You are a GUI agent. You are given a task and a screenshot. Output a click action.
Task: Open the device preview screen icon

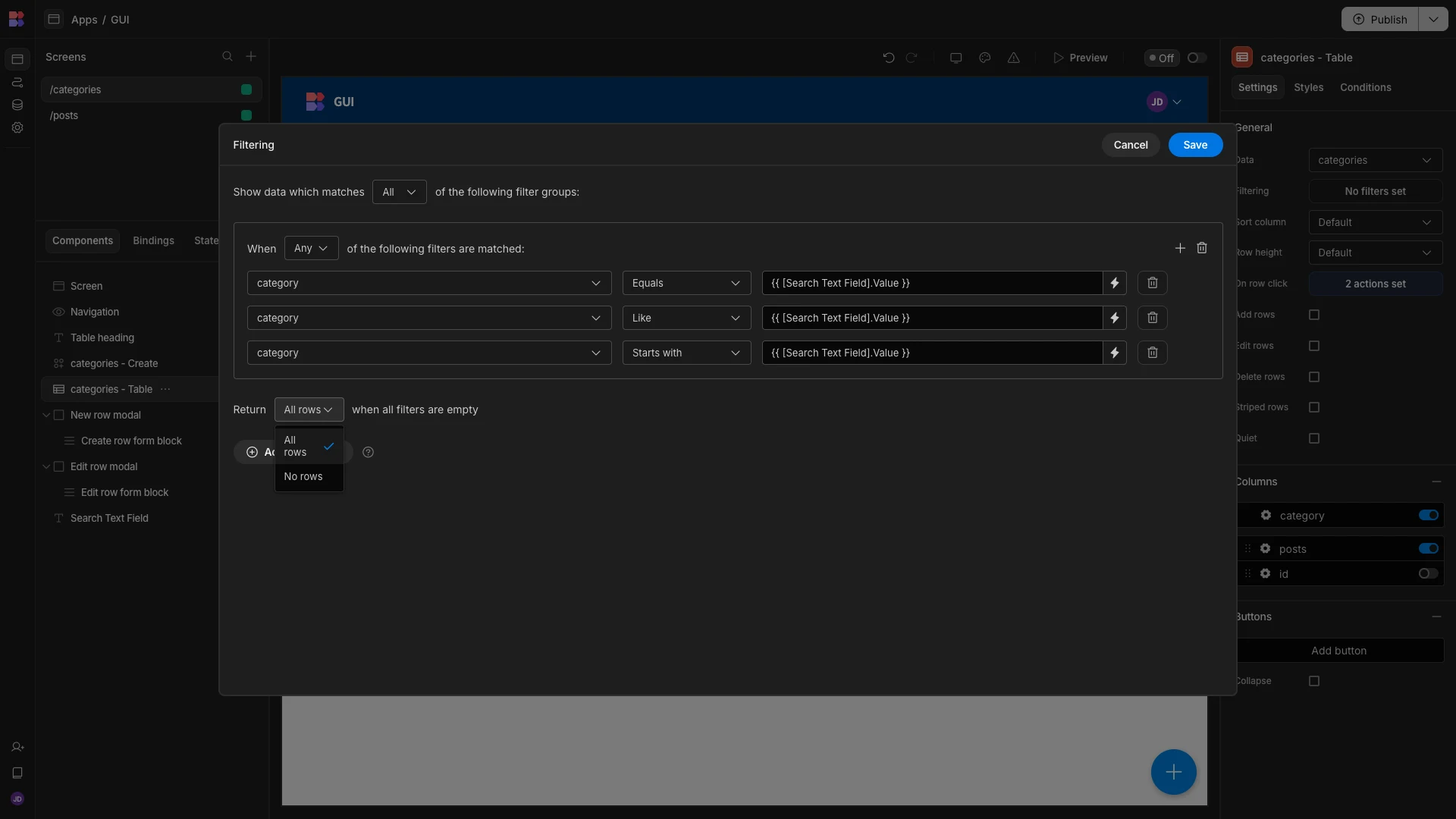(x=955, y=58)
